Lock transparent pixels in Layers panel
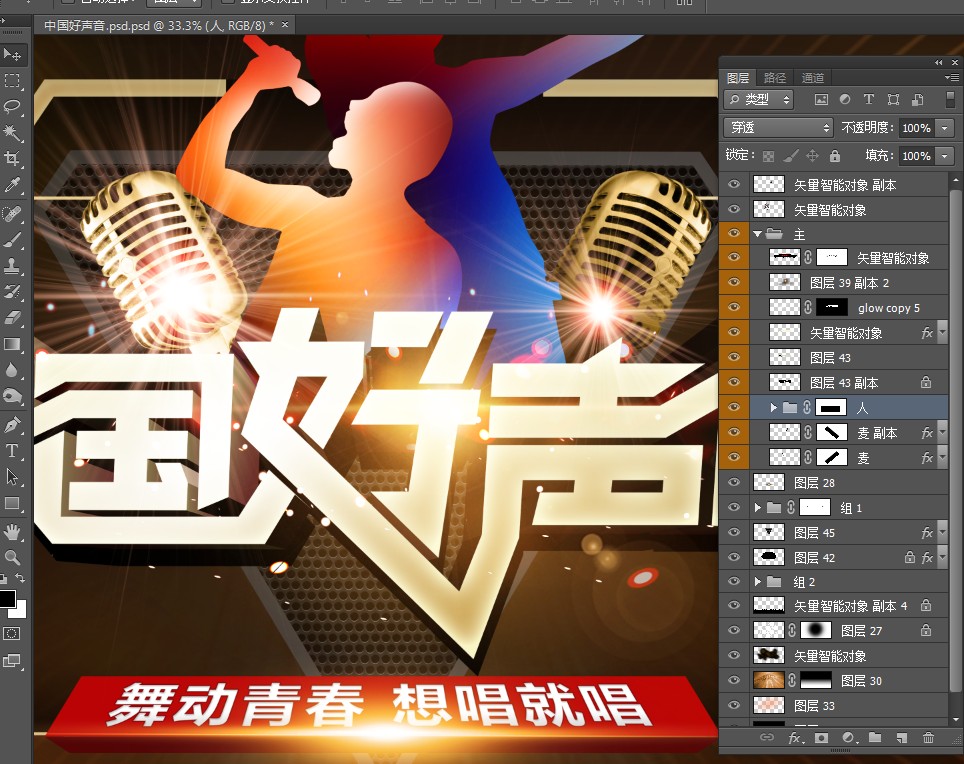Viewport: 964px width, 764px height. [768, 156]
